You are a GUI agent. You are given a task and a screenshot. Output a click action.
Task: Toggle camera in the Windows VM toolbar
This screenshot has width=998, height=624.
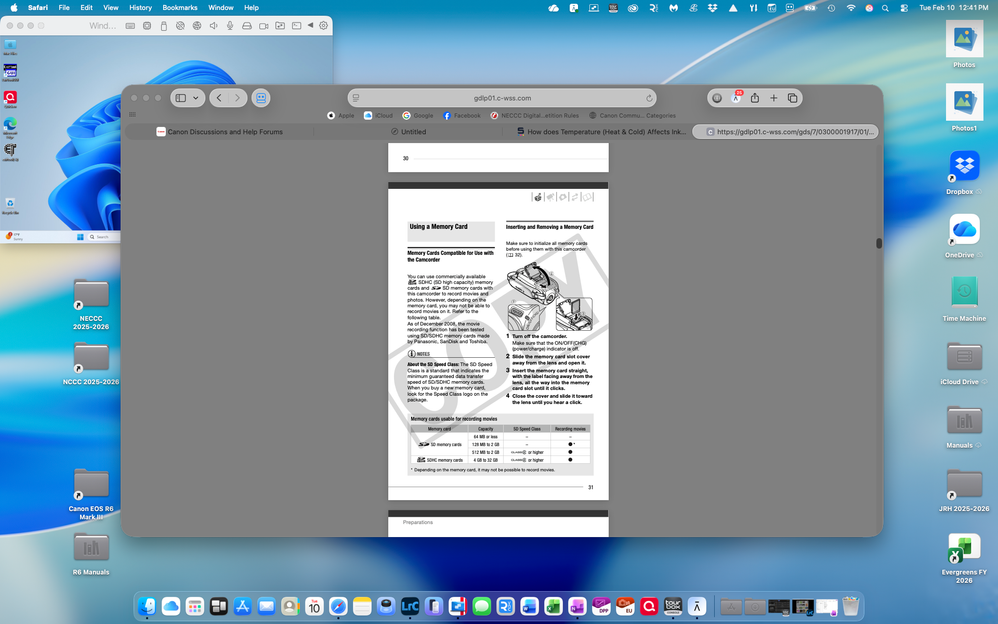point(263,25)
